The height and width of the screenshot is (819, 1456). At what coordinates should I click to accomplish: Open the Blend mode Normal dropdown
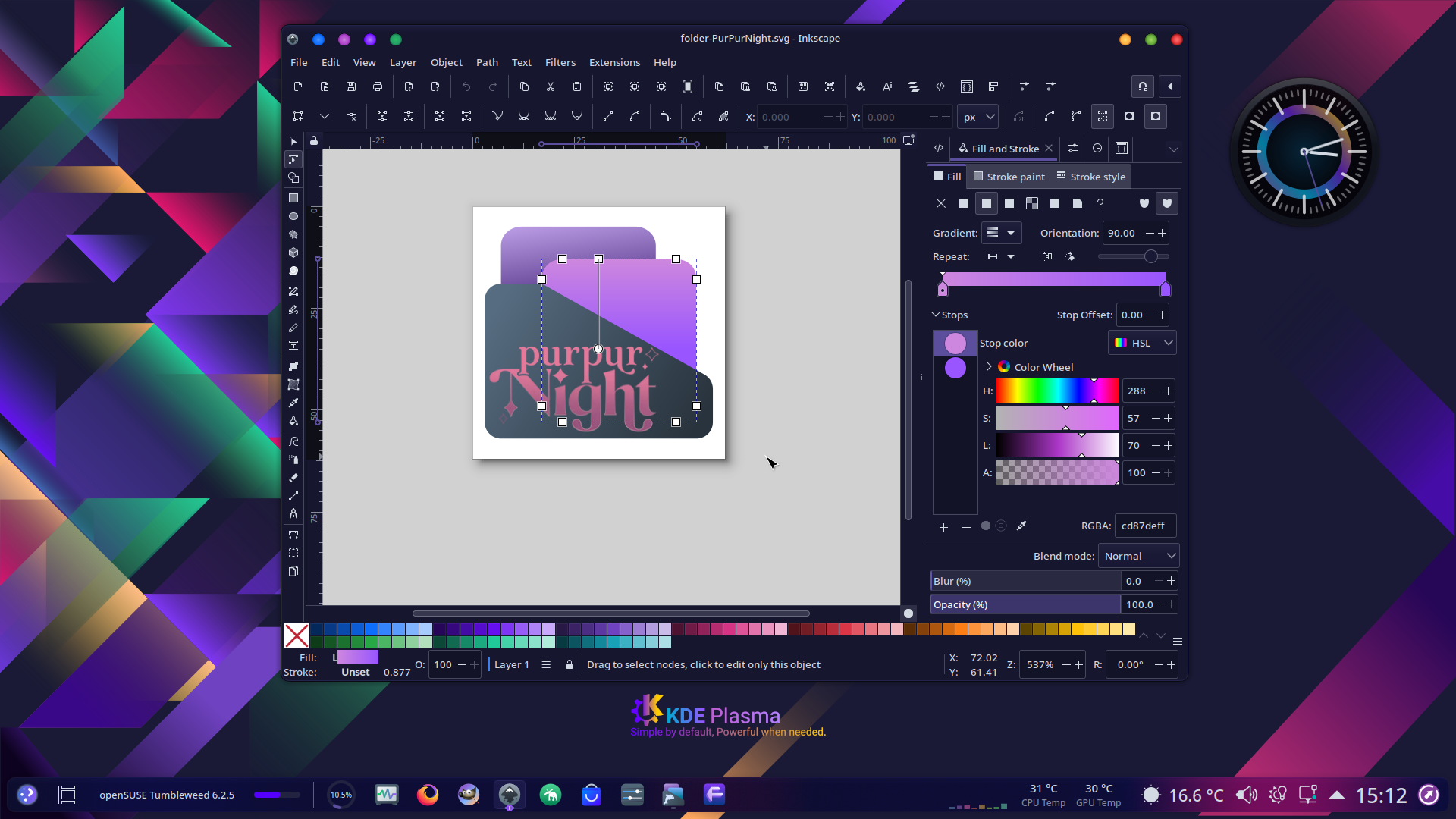(x=1139, y=556)
